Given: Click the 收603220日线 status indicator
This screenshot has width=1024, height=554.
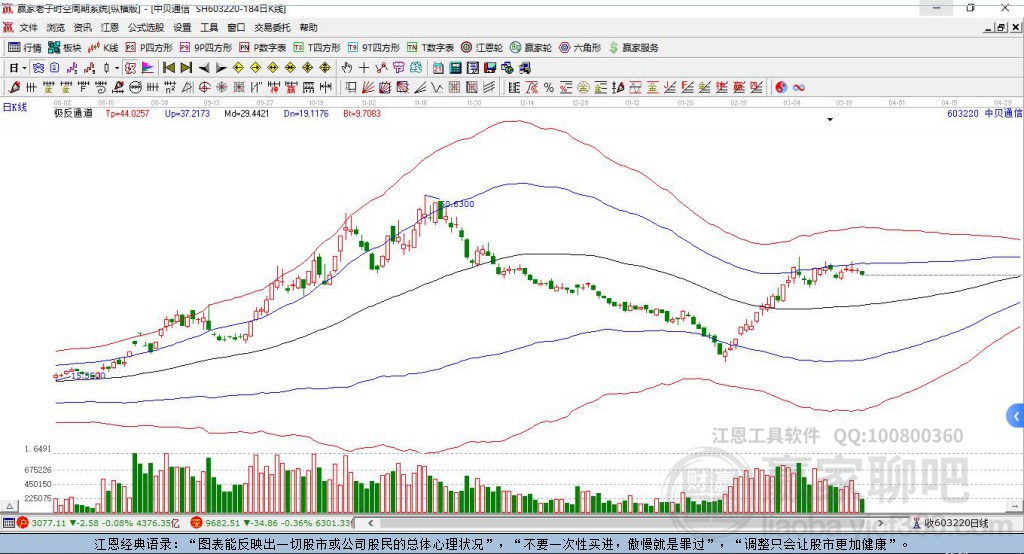Looking at the screenshot, I should [950, 523].
